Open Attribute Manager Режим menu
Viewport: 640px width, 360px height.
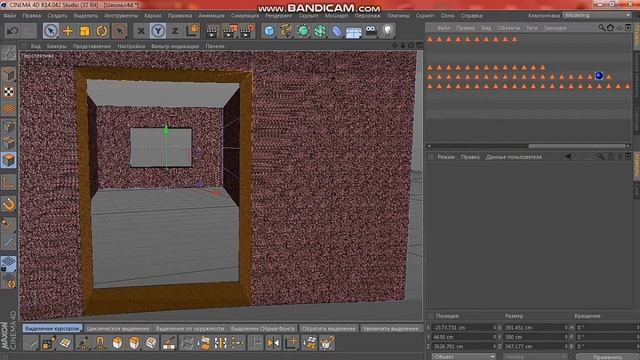[x=446, y=157]
